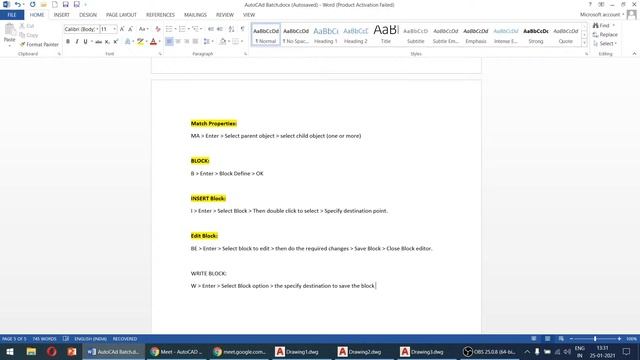Right-align the paragraph text
Image resolution: width=640 pixels, height=360 pixels.
pyautogui.click(x=187, y=42)
